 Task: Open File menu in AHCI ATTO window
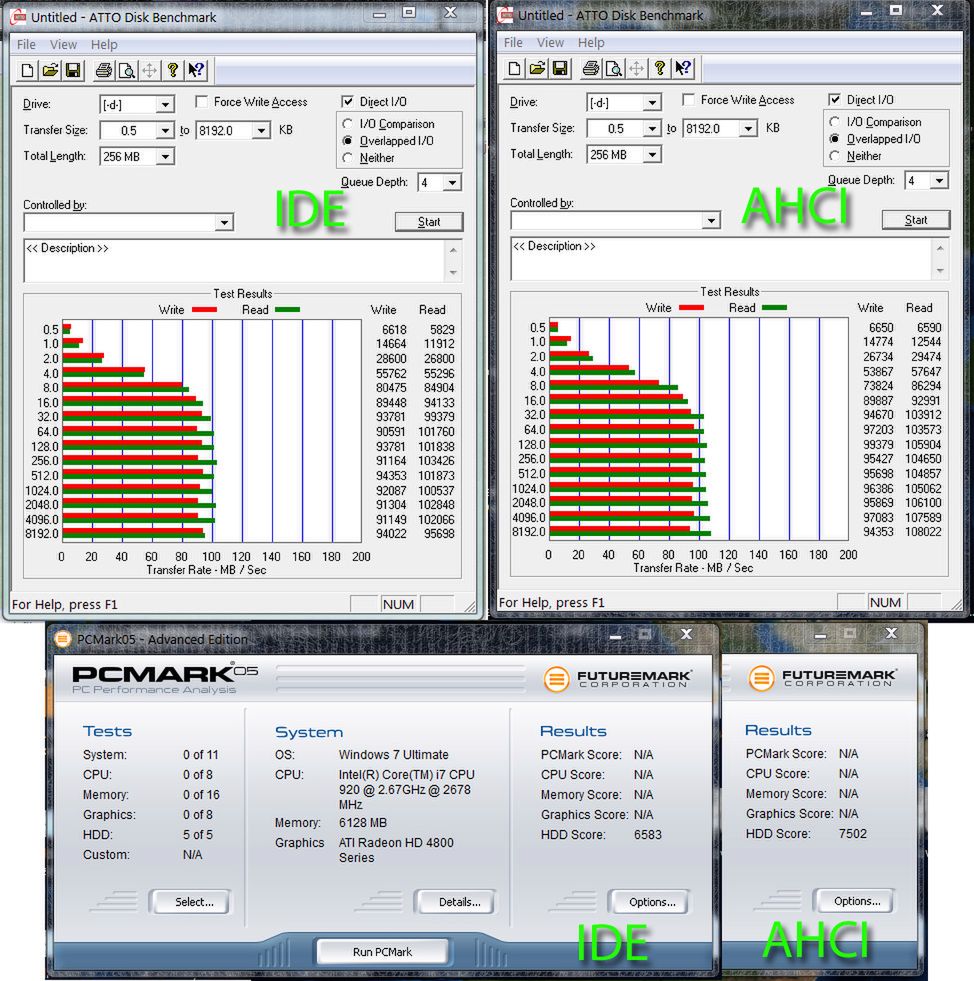point(513,43)
